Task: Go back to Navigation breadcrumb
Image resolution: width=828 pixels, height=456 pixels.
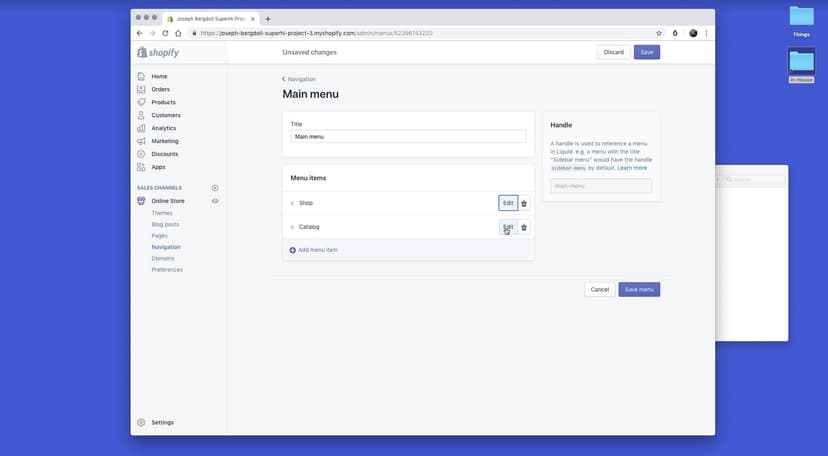Action: (299, 79)
